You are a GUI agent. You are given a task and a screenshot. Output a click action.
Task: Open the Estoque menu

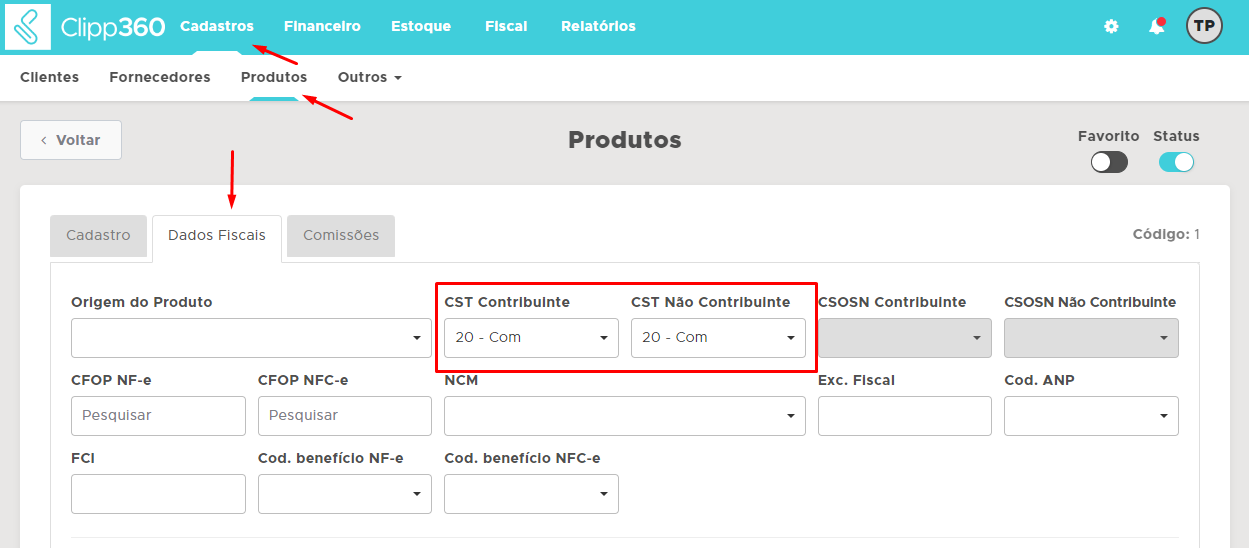pos(421,27)
